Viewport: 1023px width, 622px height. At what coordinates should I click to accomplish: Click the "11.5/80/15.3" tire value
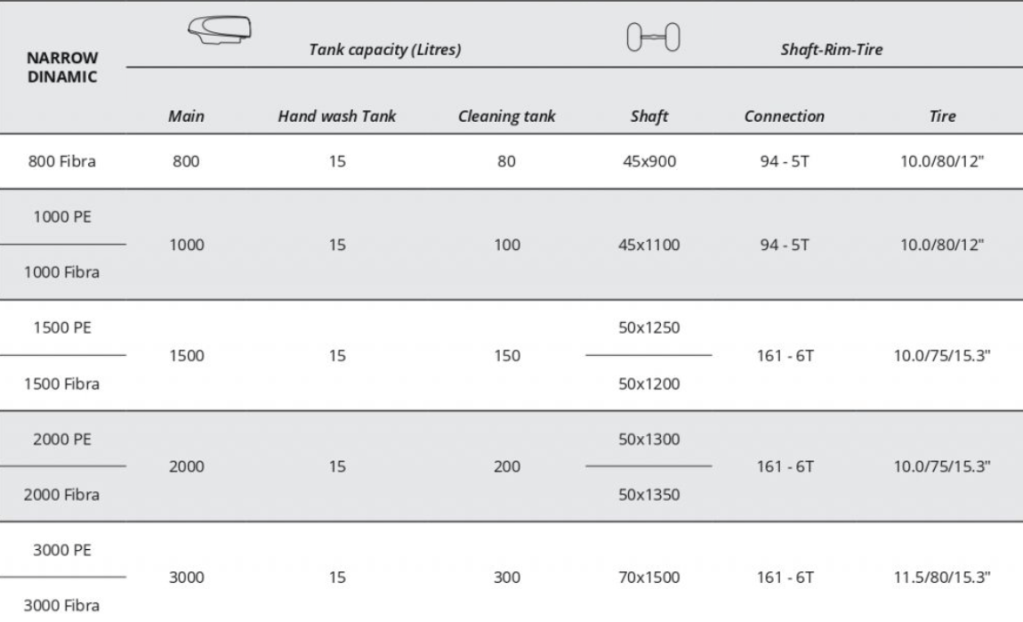tap(942, 577)
